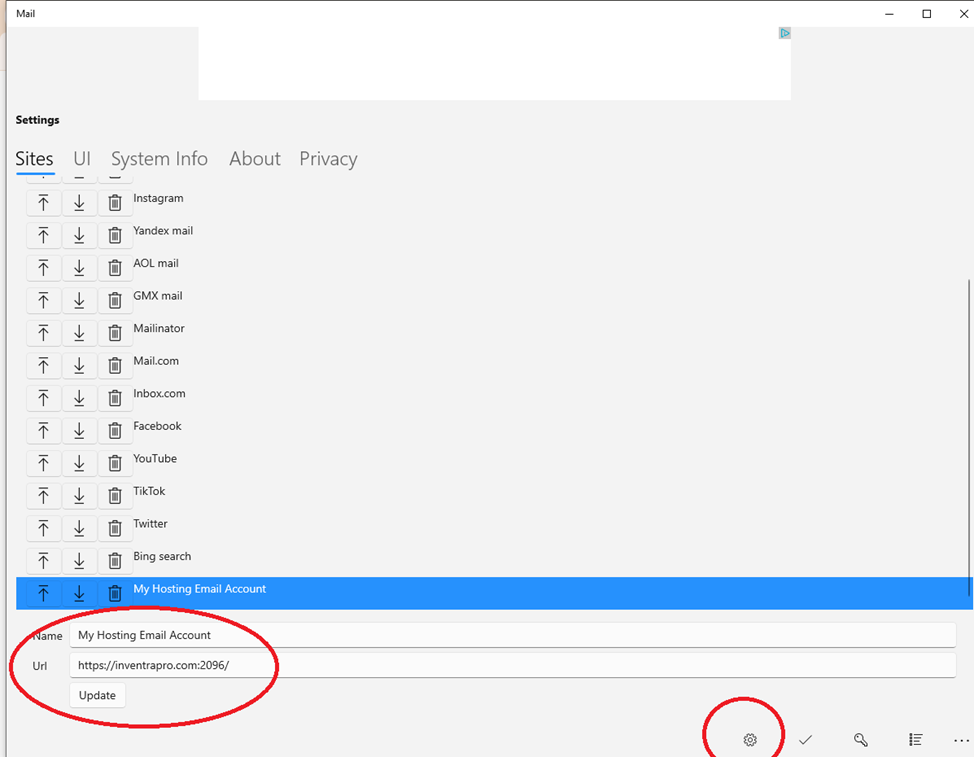The height and width of the screenshot is (757, 974).
Task: Open the About tab
Action: click(255, 159)
